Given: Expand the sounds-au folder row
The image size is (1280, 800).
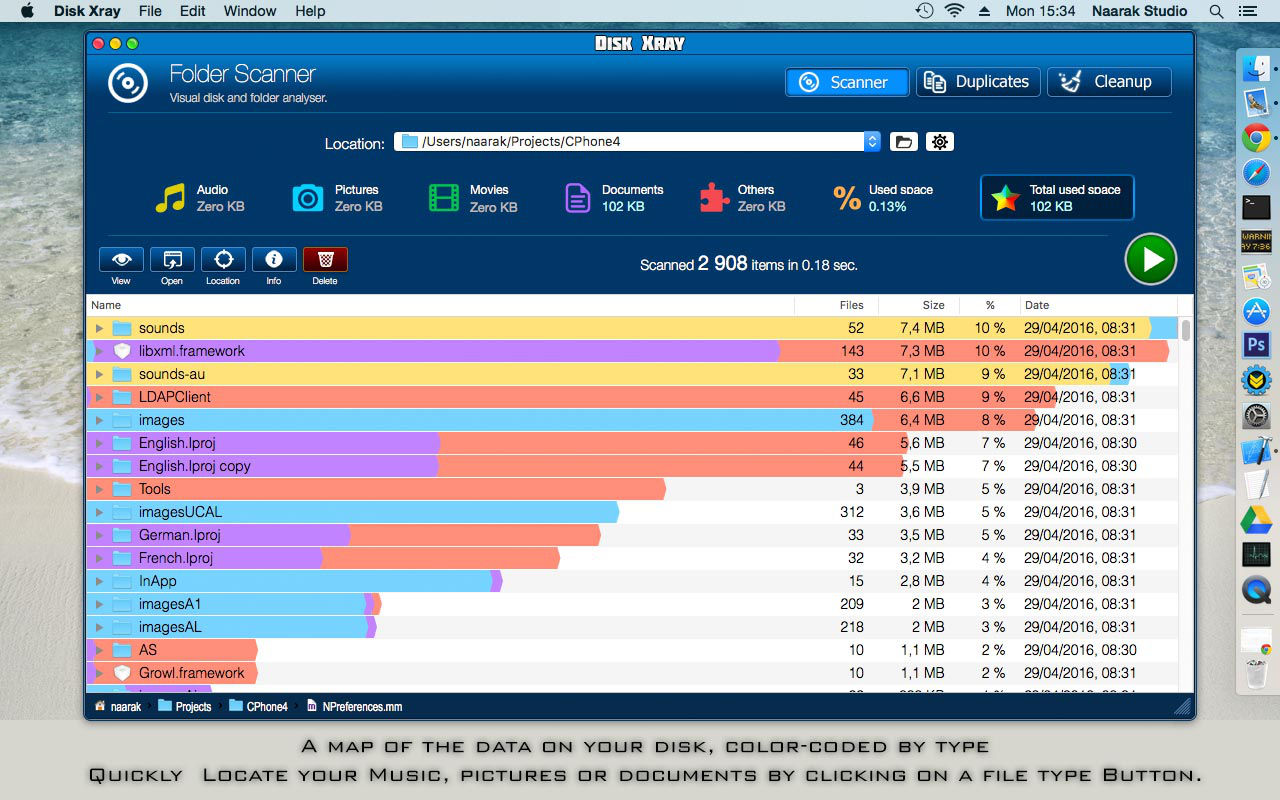Looking at the screenshot, I should coord(99,374).
